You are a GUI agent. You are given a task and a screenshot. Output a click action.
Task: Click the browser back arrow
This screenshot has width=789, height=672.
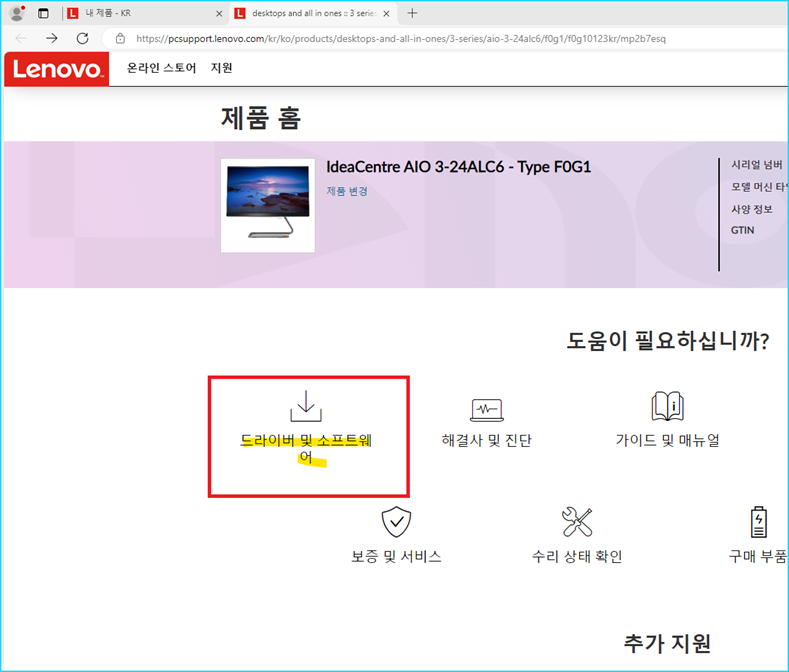(21, 38)
